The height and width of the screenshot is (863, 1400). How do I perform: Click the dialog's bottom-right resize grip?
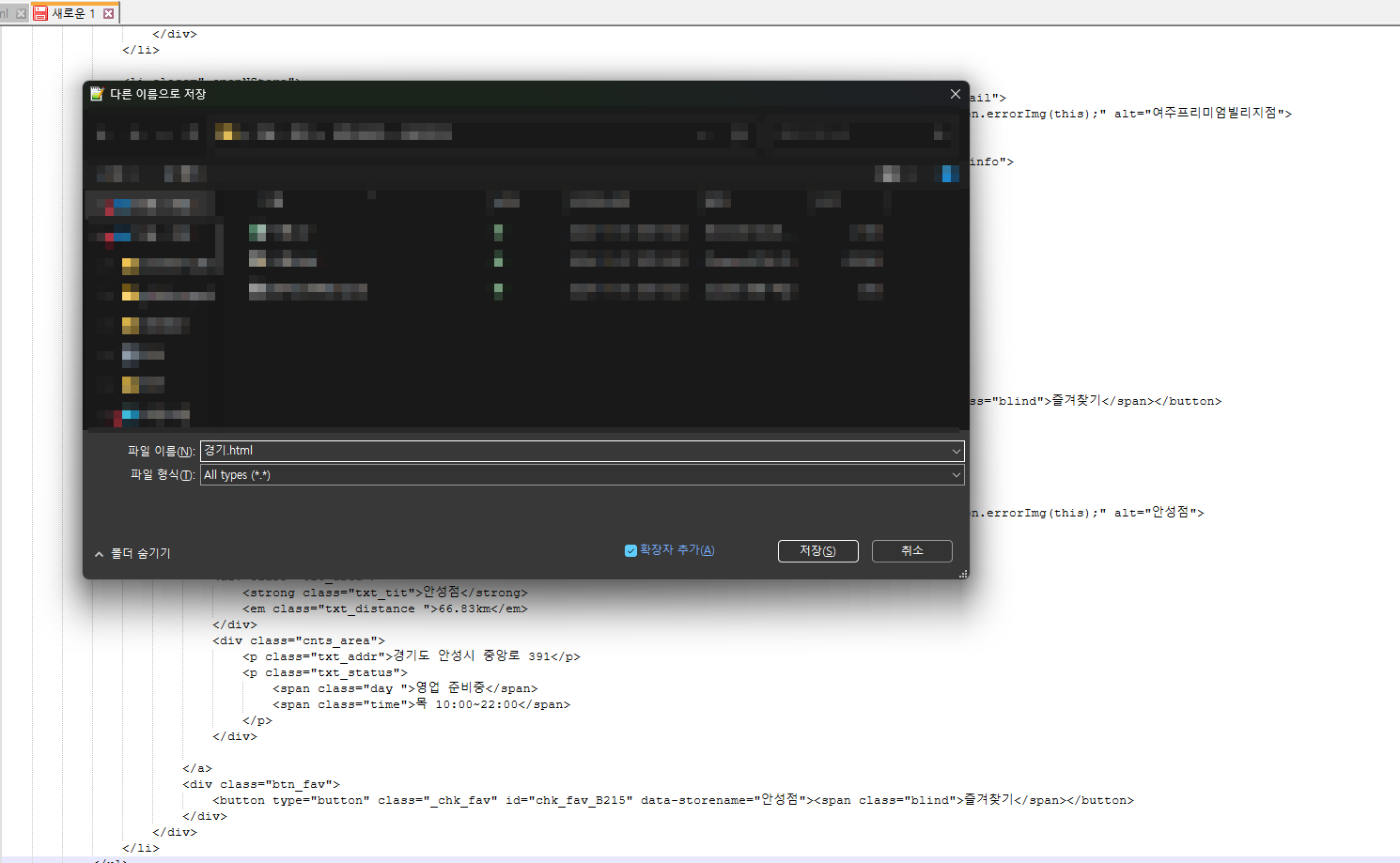(x=963, y=573)
